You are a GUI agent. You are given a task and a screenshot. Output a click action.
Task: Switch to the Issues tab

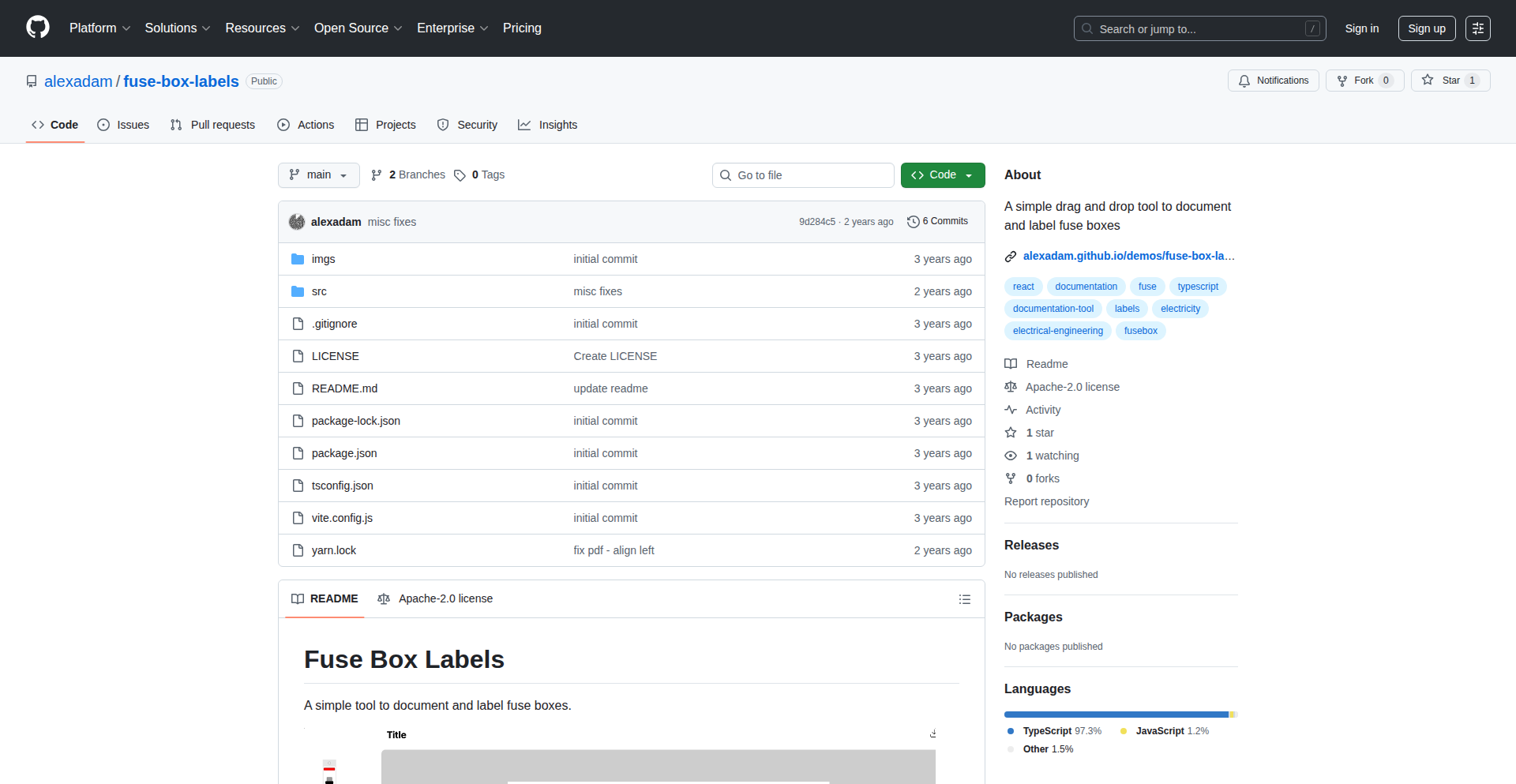point(123,125)
